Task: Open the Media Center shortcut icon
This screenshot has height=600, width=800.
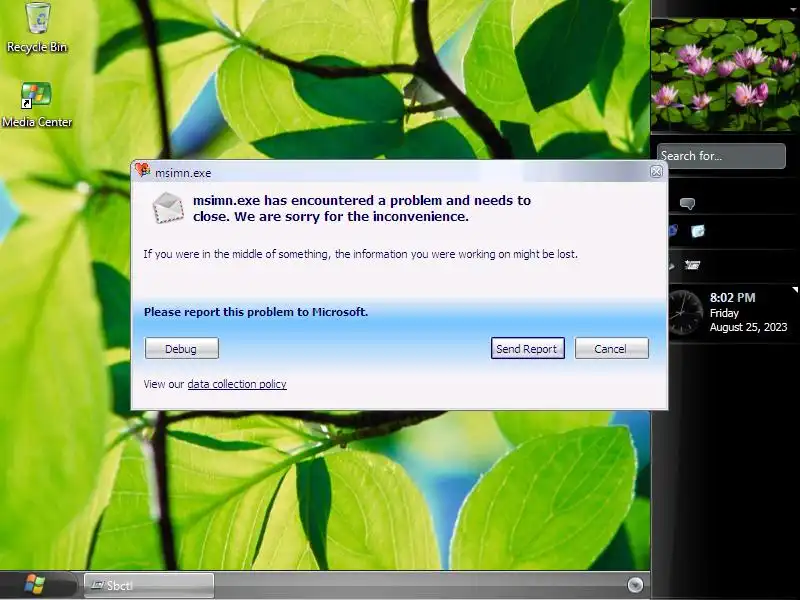Action: [x=36, y=105]
